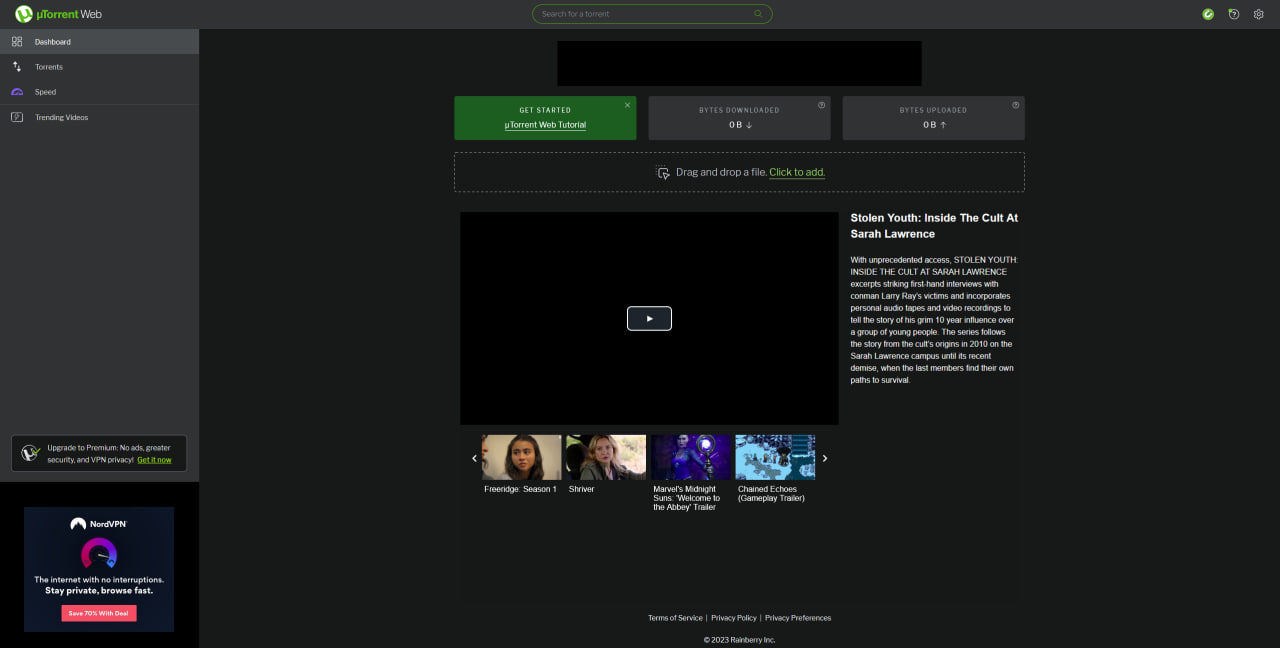
Task: Open the Torrents section
Action: coord(99,67)
